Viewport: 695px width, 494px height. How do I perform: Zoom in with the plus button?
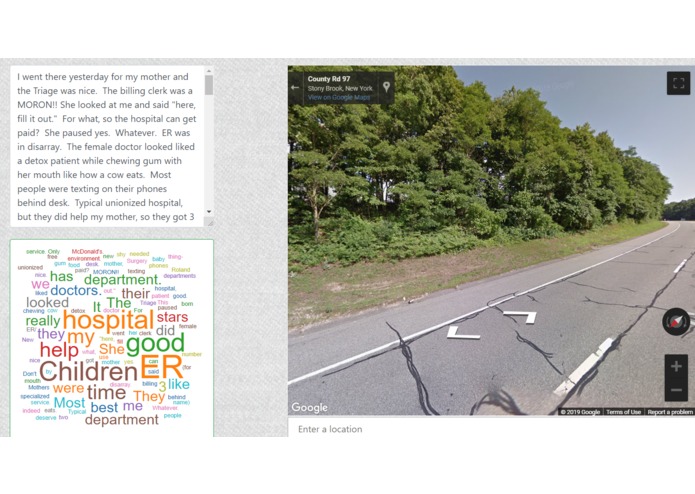[x=676, y=366]
